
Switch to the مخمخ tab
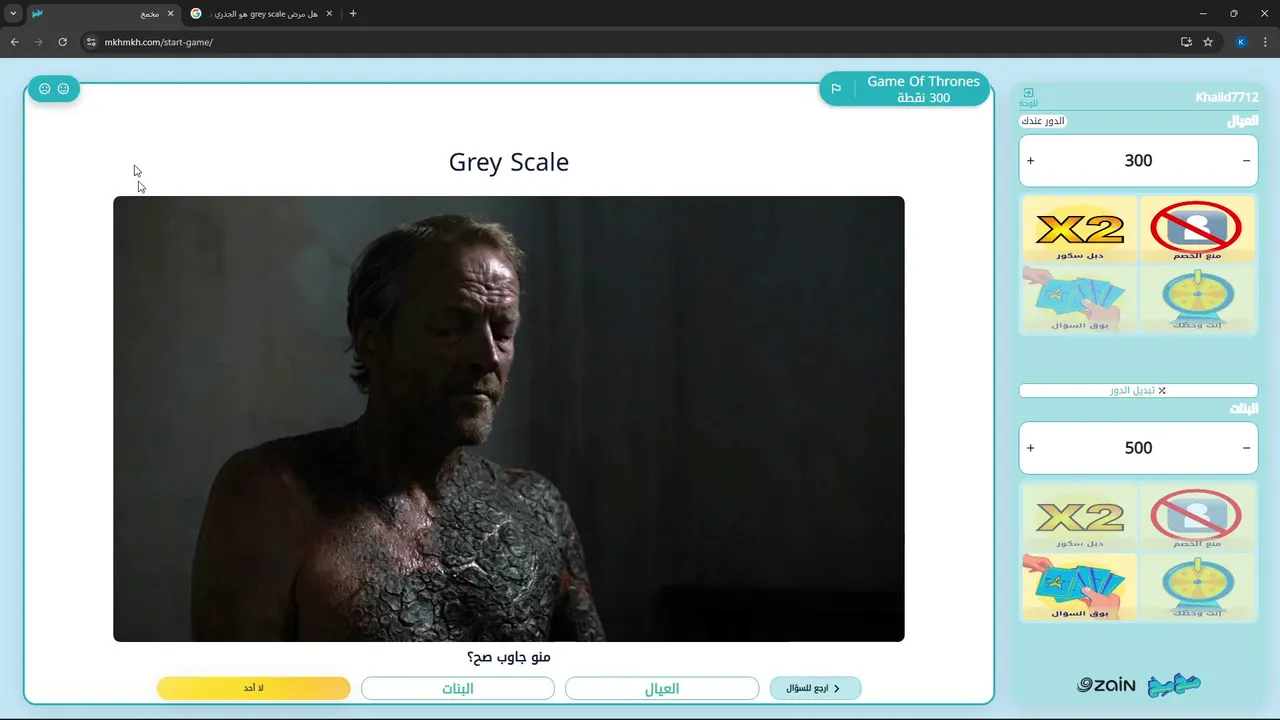[102, 14]
